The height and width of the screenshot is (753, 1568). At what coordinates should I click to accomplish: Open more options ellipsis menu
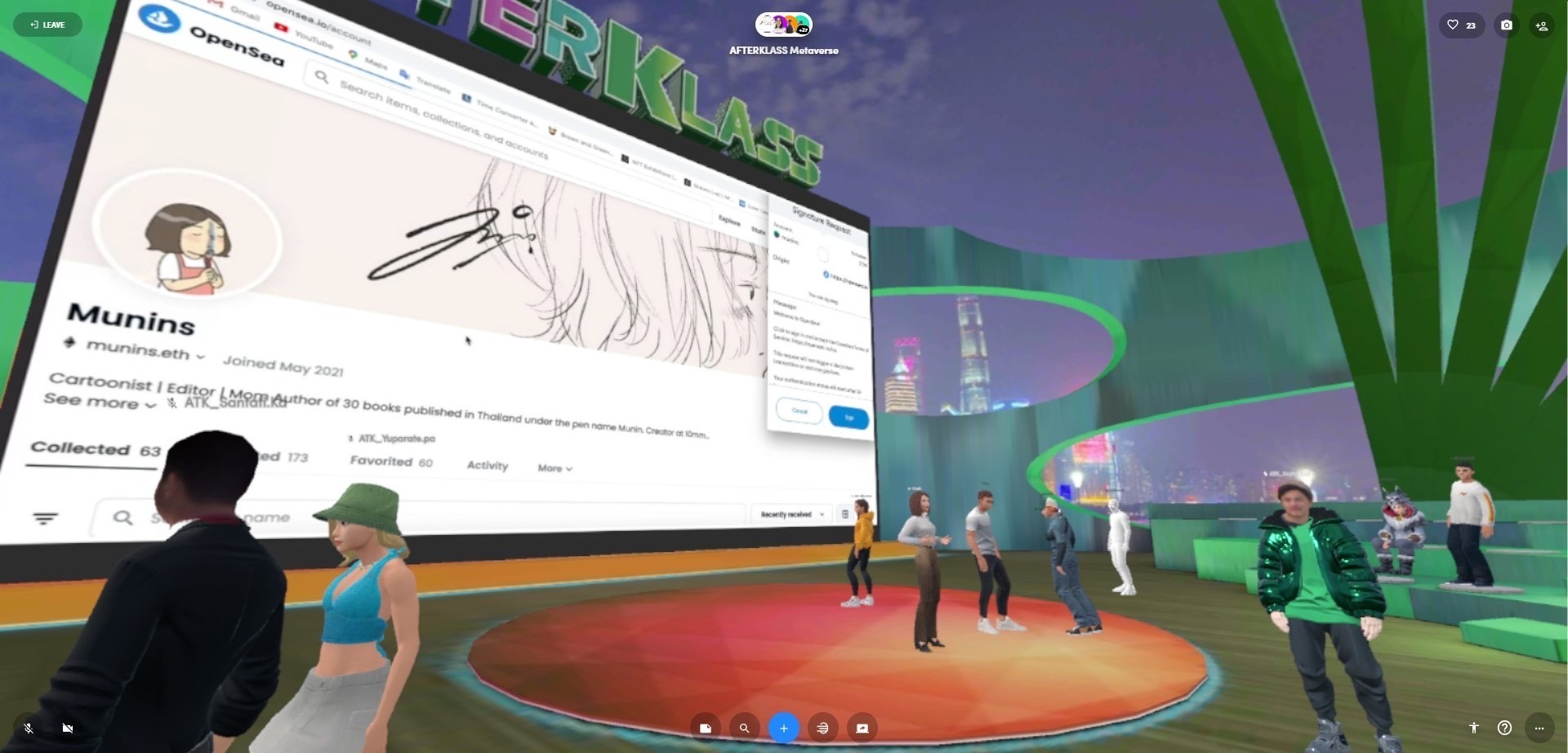pos(1539,728)
